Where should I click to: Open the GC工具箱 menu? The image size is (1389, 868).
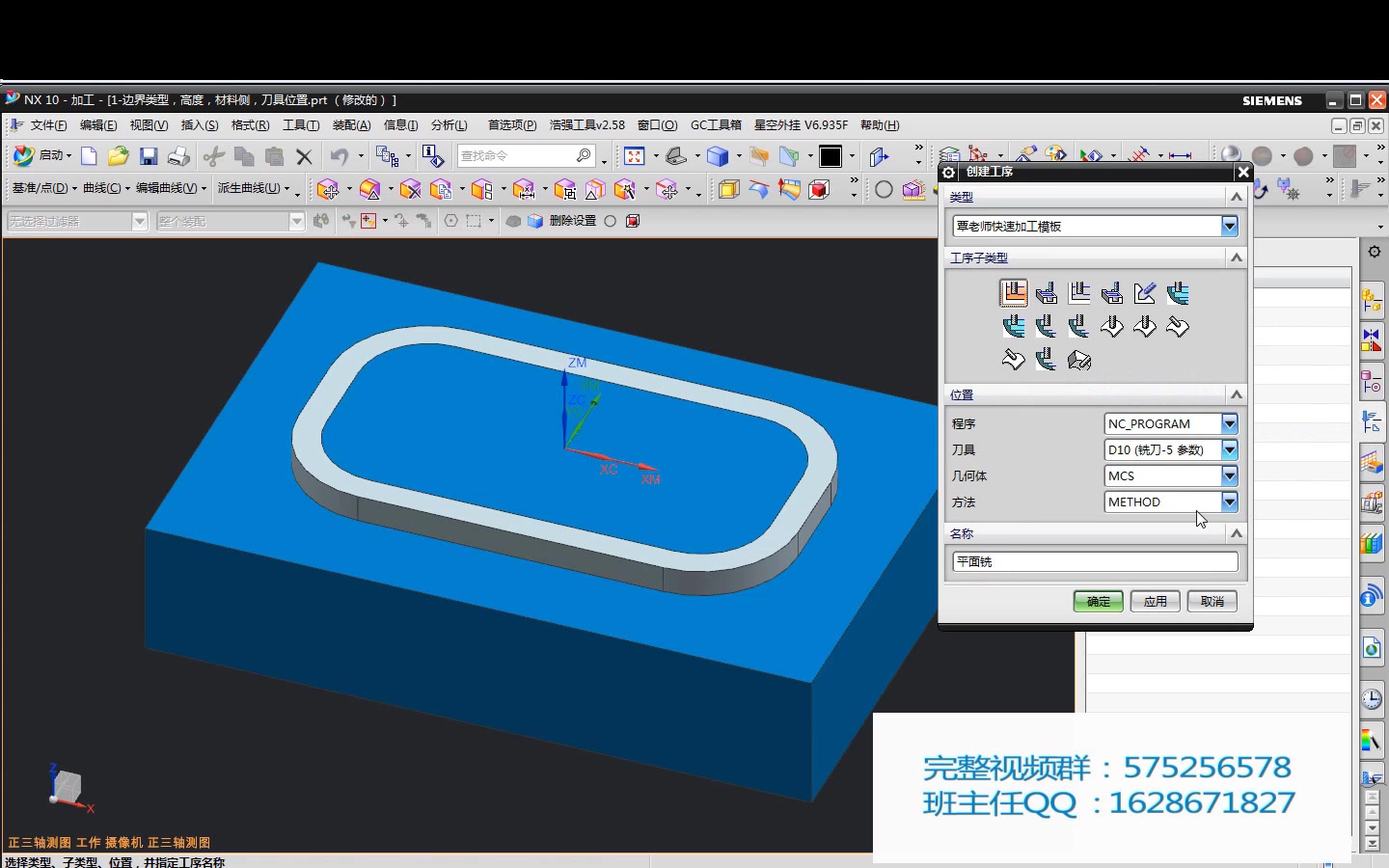(x=716, y=125)
